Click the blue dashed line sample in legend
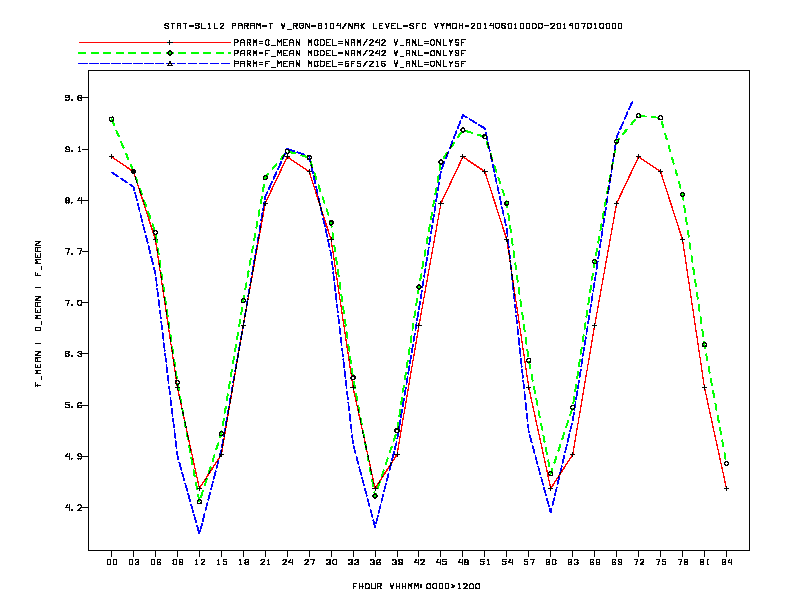792x612 pixels. (x=155, y=64)
